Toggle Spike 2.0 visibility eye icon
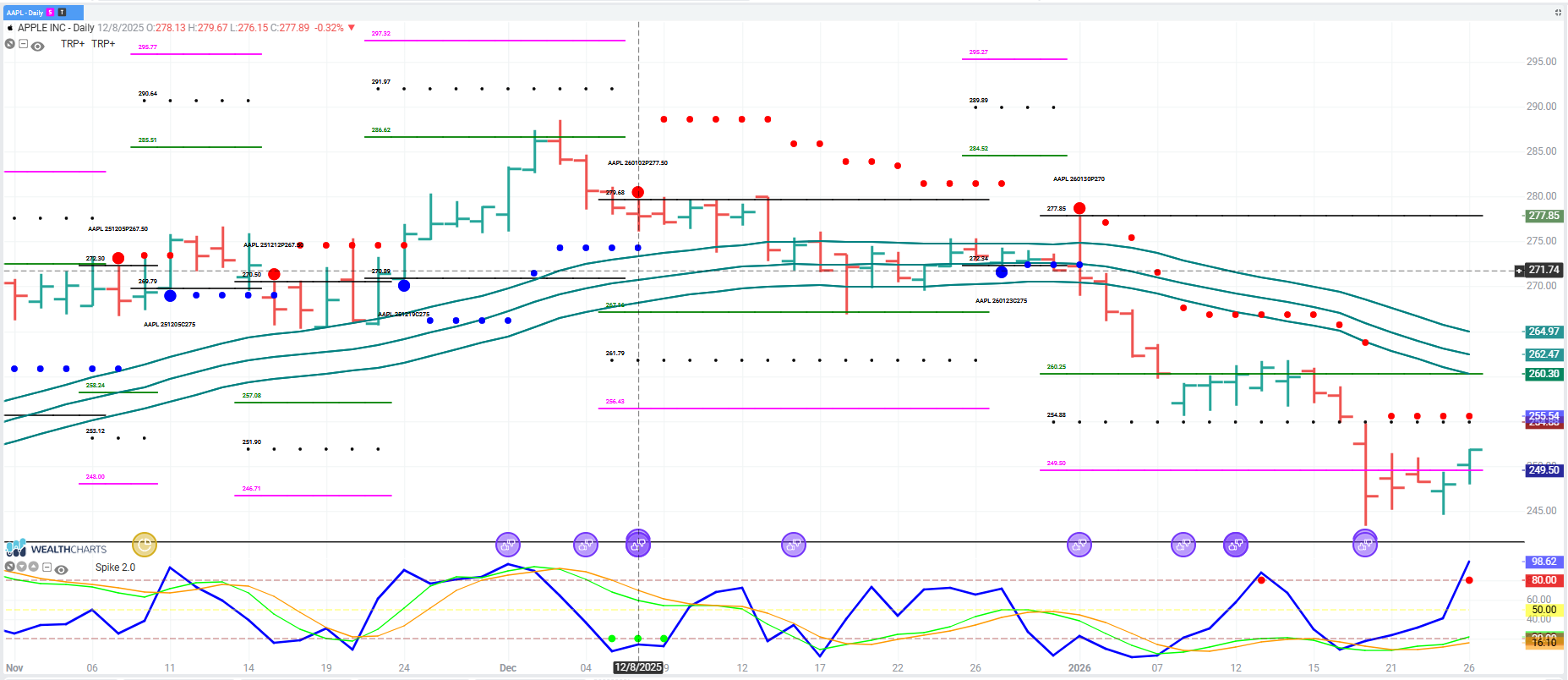Viewport: 1568px width, 680px height. click(62, 569)
